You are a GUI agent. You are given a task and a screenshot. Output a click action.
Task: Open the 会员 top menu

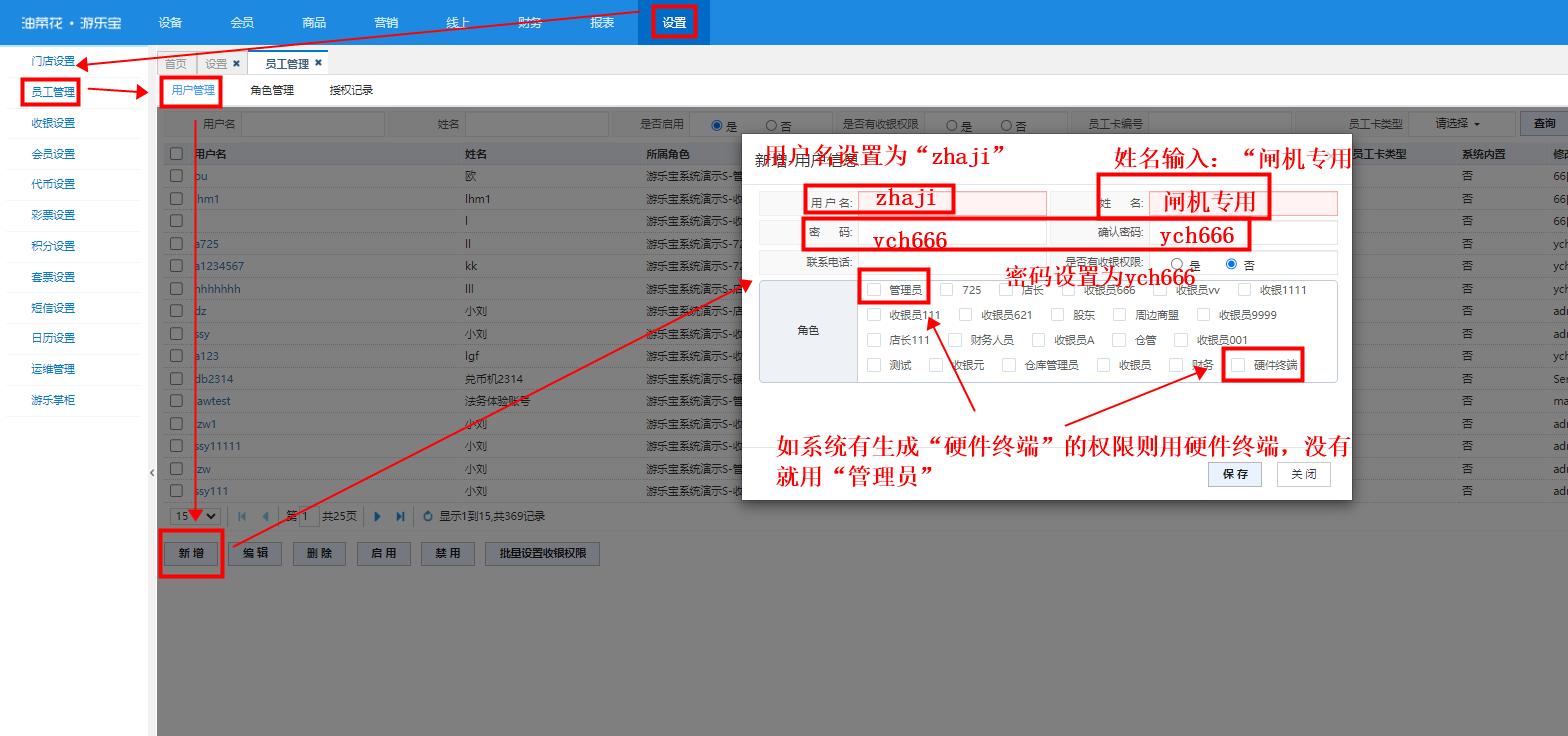242,22
